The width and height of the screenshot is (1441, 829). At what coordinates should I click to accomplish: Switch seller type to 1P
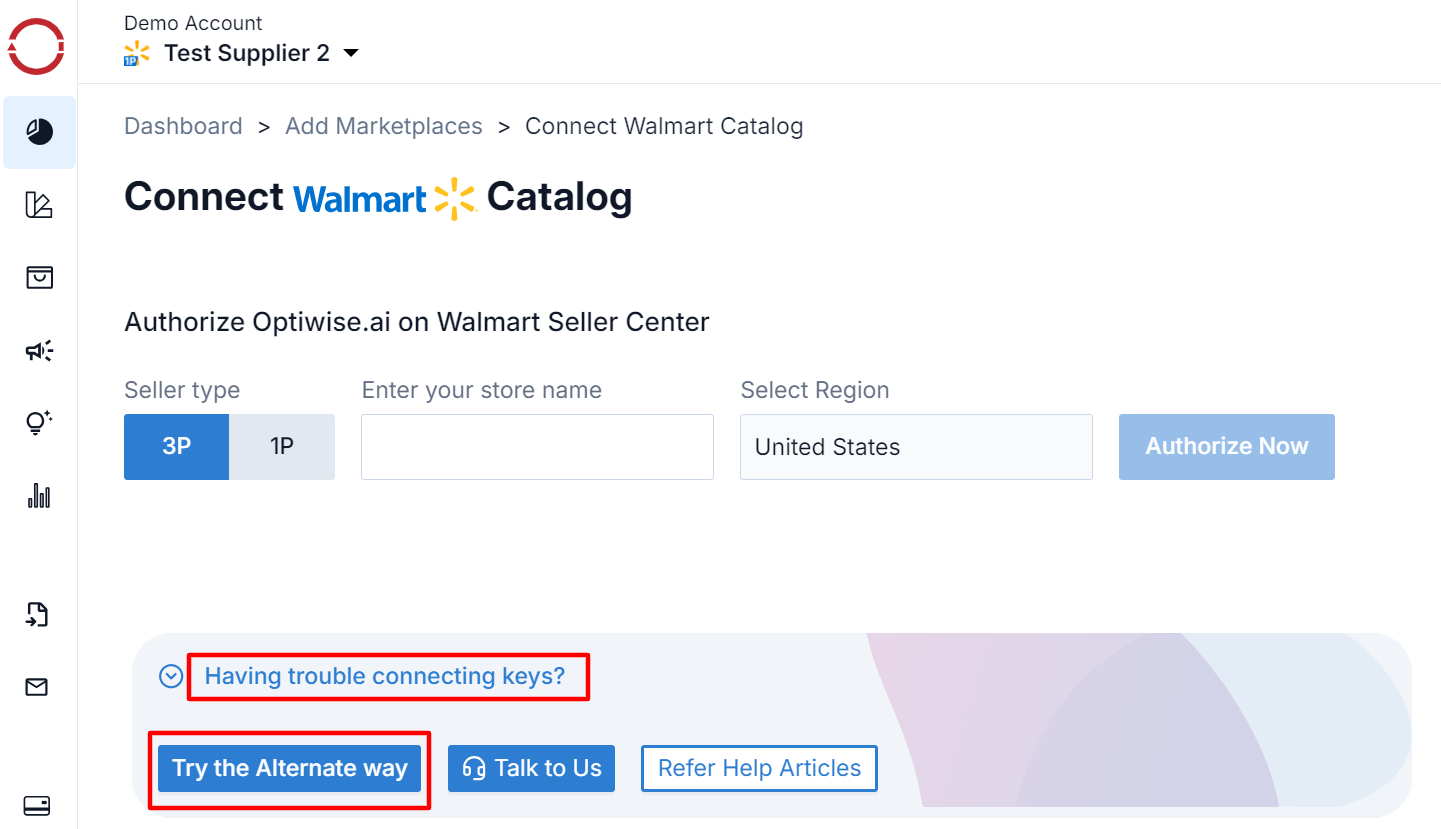282,447
